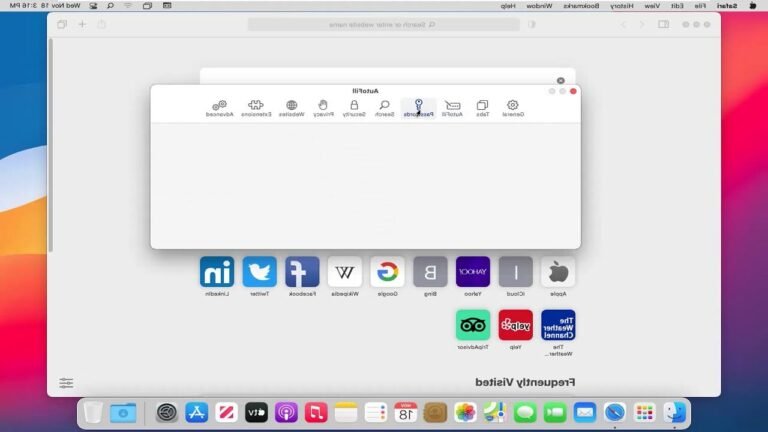Screen dimensions: 768x432
Task: Open the Trash in the Dock
Action: (93, 412)
